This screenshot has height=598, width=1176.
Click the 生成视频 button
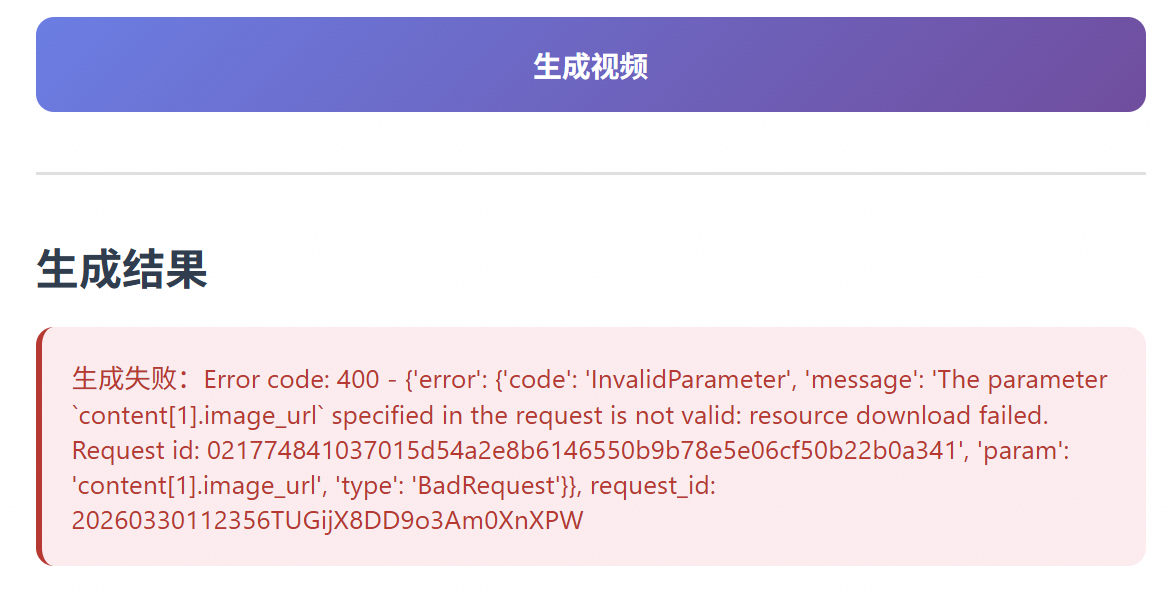coord(590,65)
